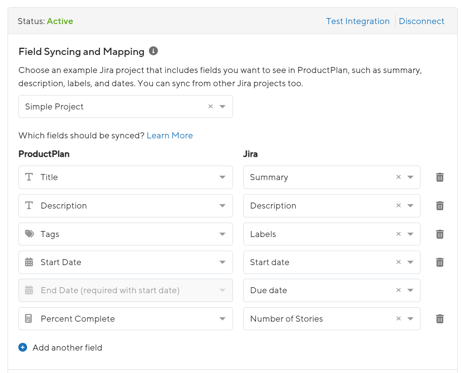Open the Title ProductPlan field dropdown

coord(222,177)
